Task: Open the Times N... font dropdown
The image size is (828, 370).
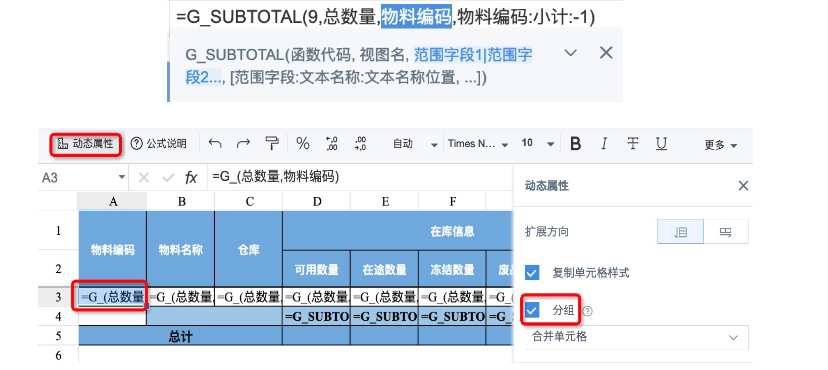Action: (478, 144)
